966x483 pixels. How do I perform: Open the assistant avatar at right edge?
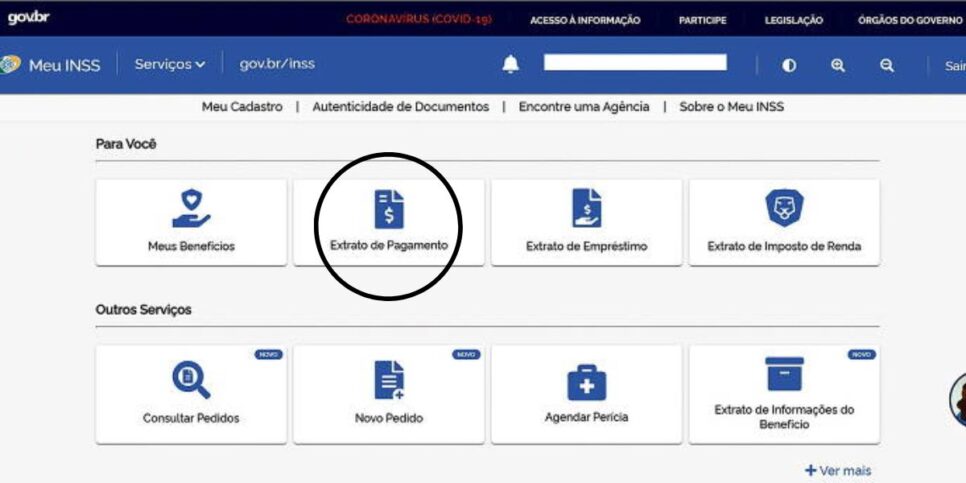point(958,399)
